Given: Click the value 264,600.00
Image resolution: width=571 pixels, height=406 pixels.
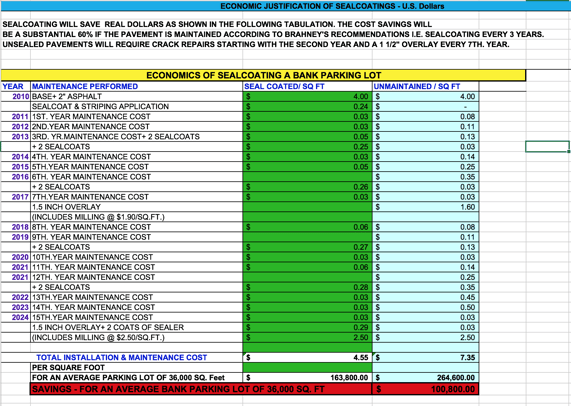Looking at the screenshot, I should tap(425, 377).
